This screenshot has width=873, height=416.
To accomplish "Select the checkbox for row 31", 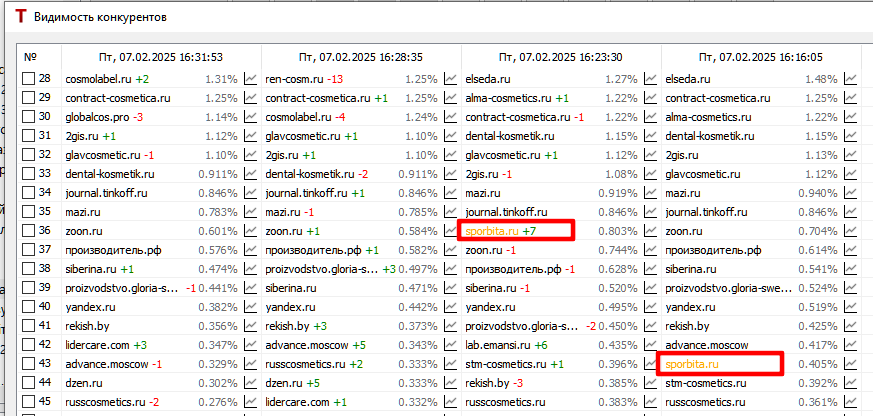I will (28, 136).
